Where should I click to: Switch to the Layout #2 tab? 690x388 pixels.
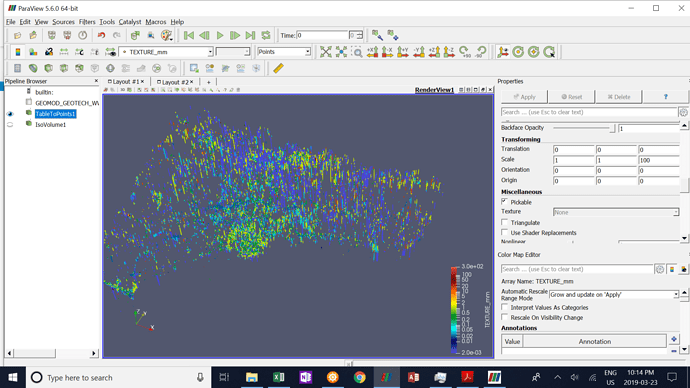(175, 82)
